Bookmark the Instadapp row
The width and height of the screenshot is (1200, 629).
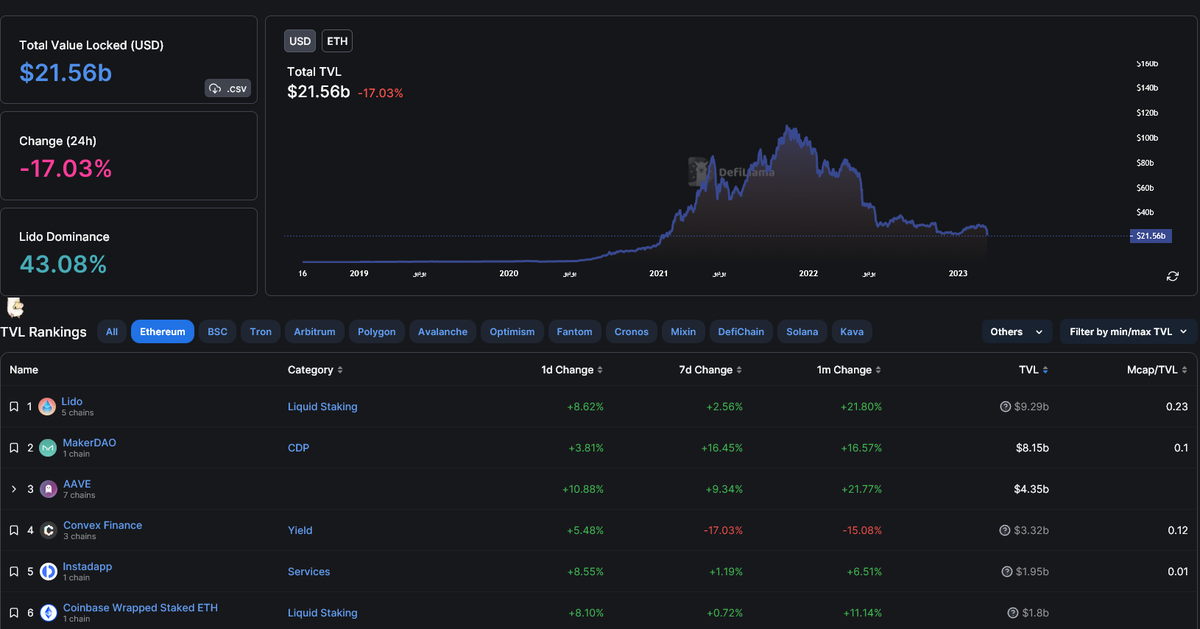tap(14, 572)
